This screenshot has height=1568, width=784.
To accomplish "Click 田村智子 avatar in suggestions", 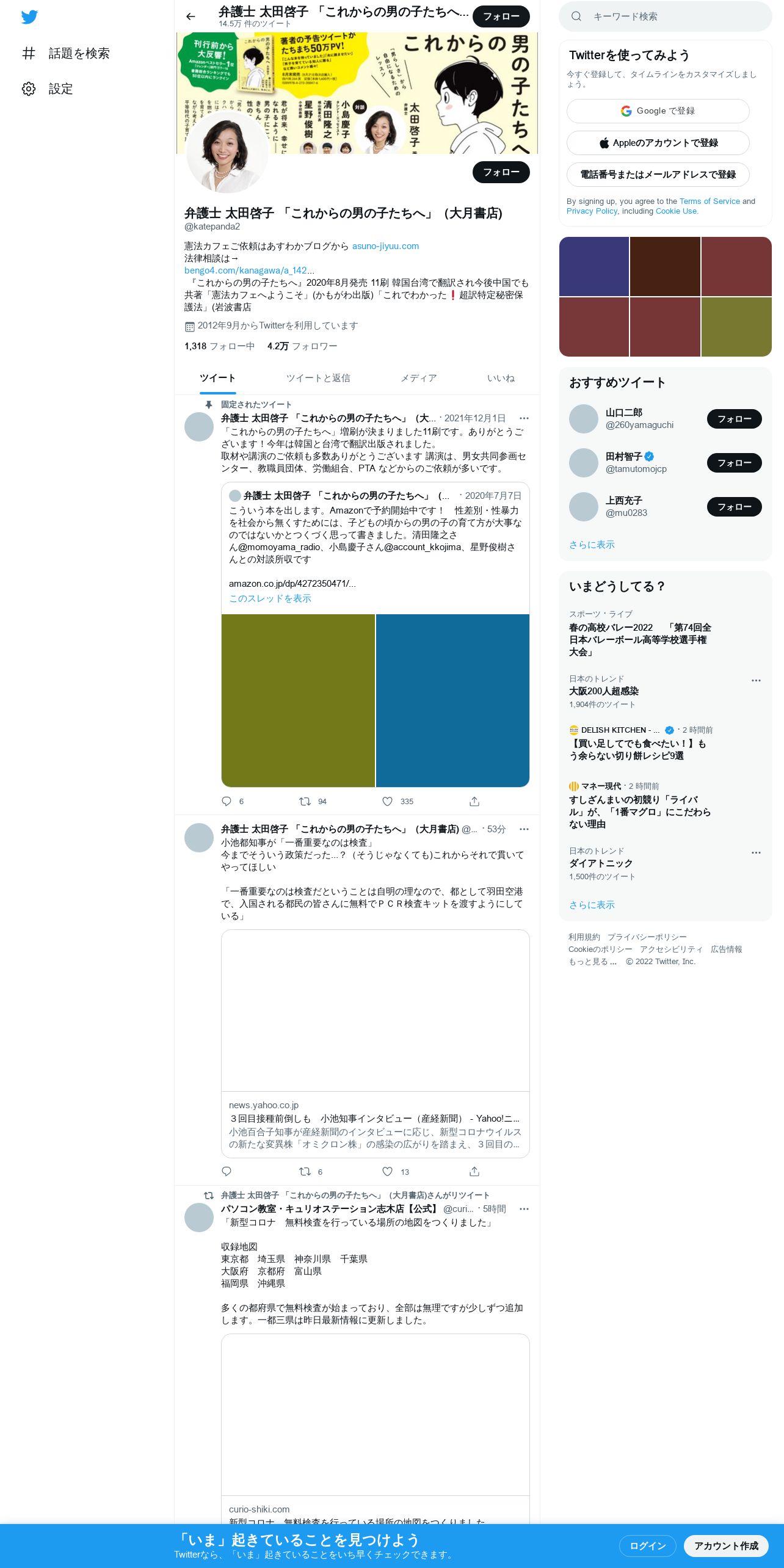I will coord(584,463).
